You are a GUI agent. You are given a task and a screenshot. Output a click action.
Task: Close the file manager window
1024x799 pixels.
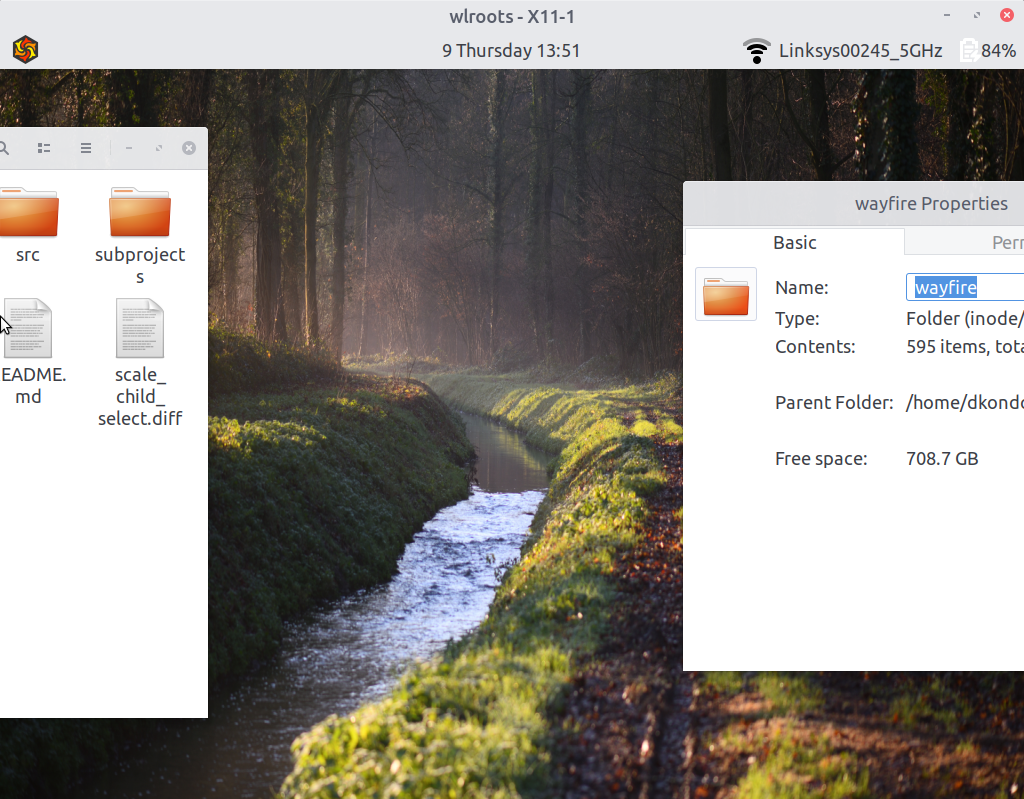(188, 147)
